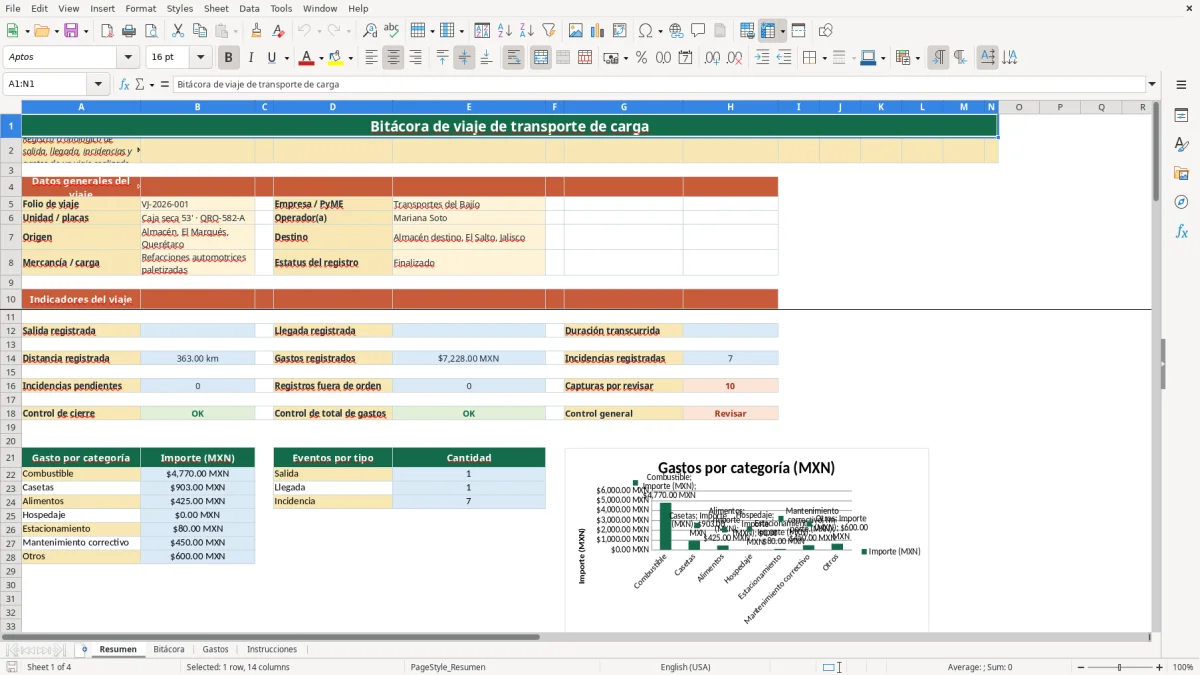Insert a pivot table
Viewport: 1200px width, 675px height.
(x=619, y=31)
